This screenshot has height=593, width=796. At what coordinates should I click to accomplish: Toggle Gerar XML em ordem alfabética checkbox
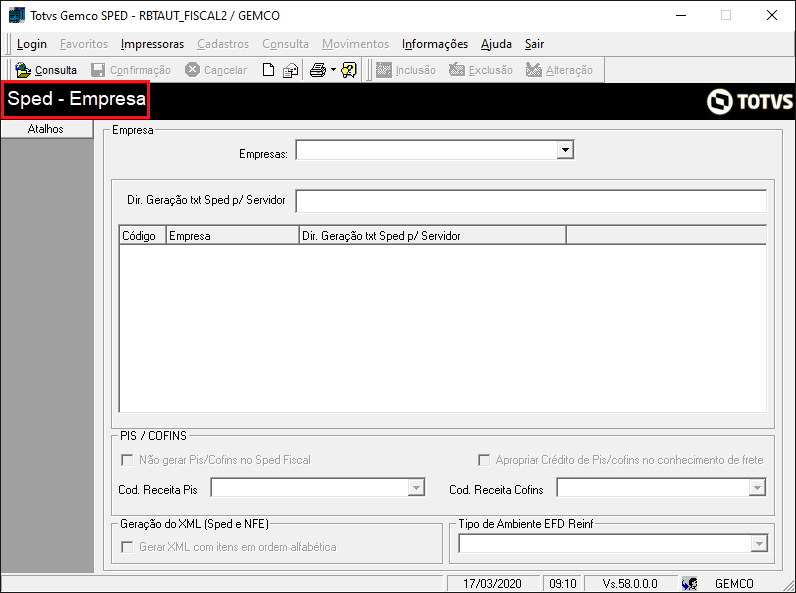click(127, 547)
